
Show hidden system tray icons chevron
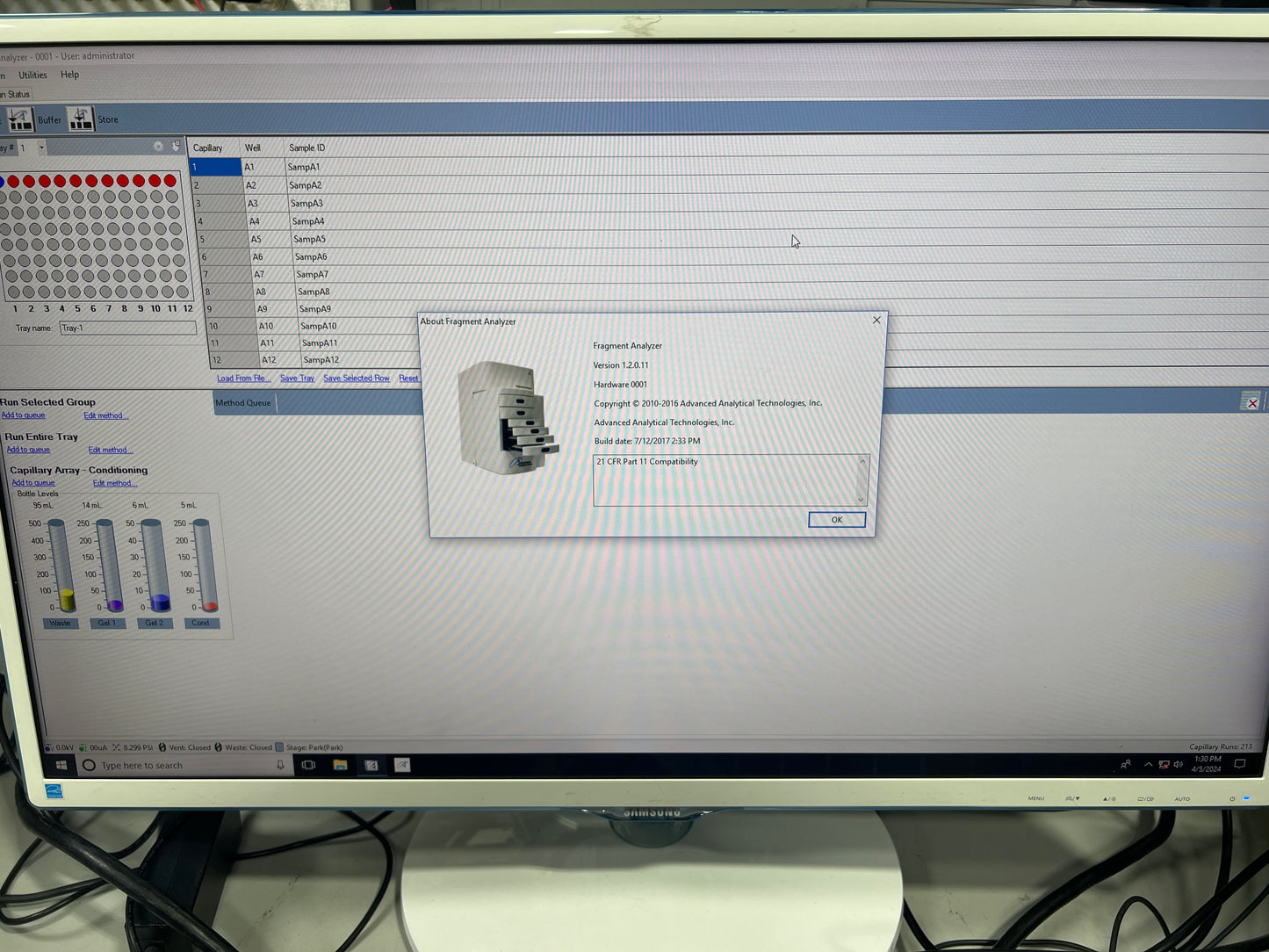pos(1148,765)
